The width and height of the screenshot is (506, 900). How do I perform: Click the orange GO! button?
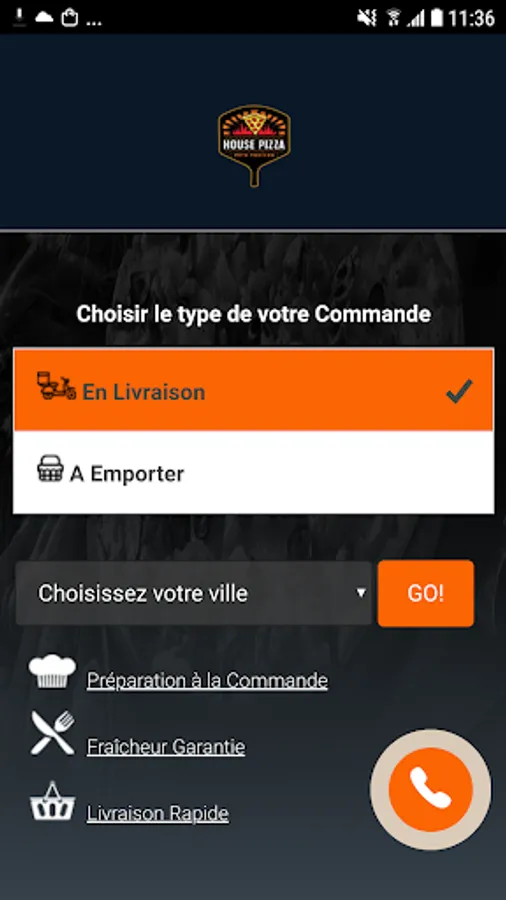click(x=426, y=593)
